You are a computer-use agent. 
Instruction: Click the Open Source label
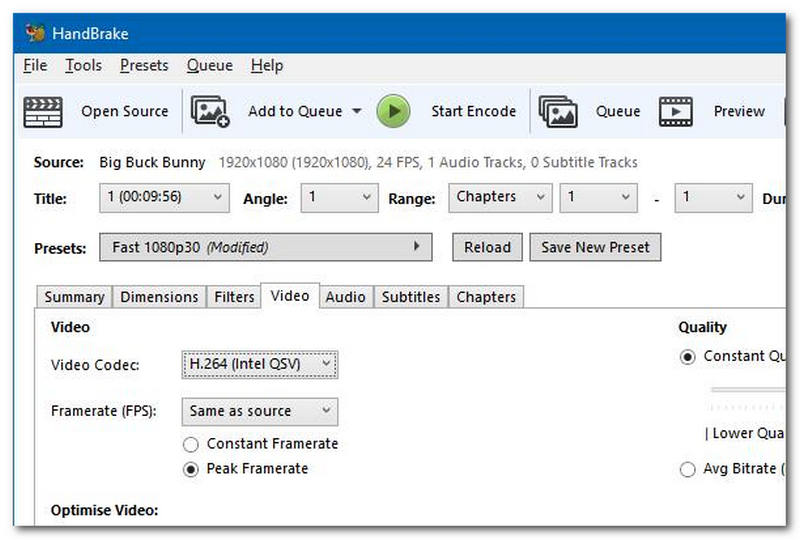tap(124, 111)
